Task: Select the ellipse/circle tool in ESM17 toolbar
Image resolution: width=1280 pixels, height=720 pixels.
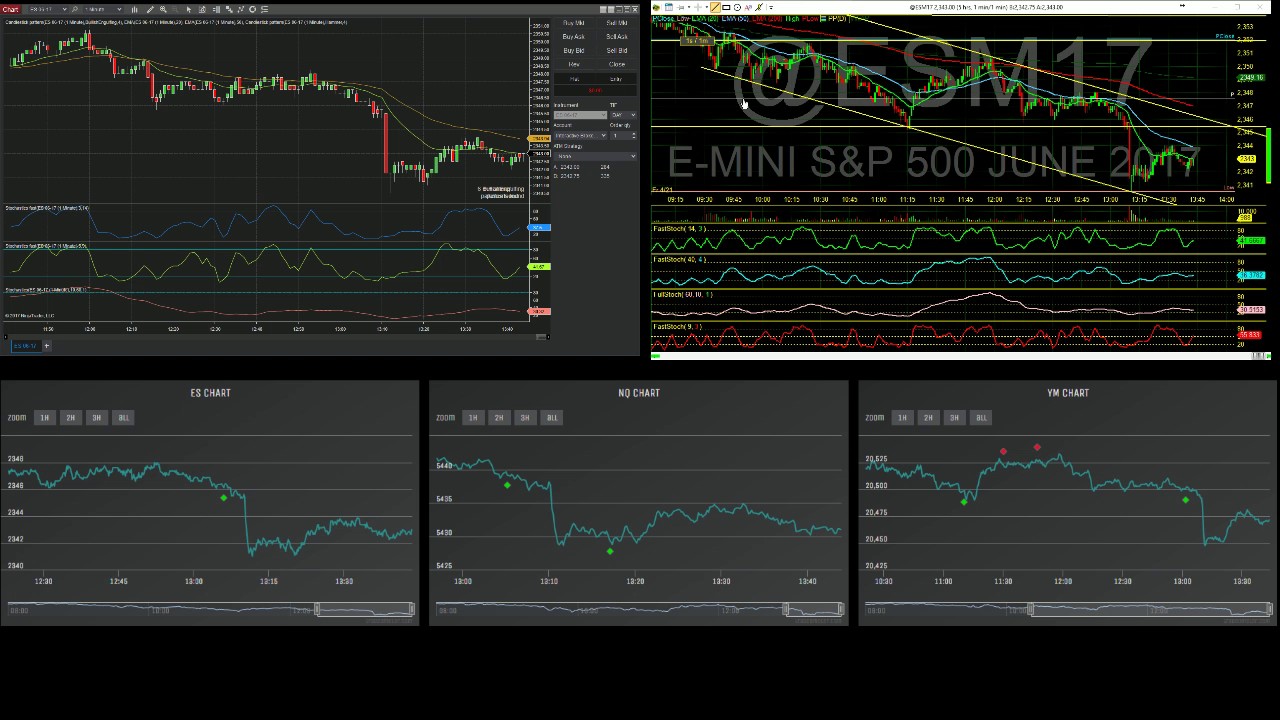Action: (737, 7)
